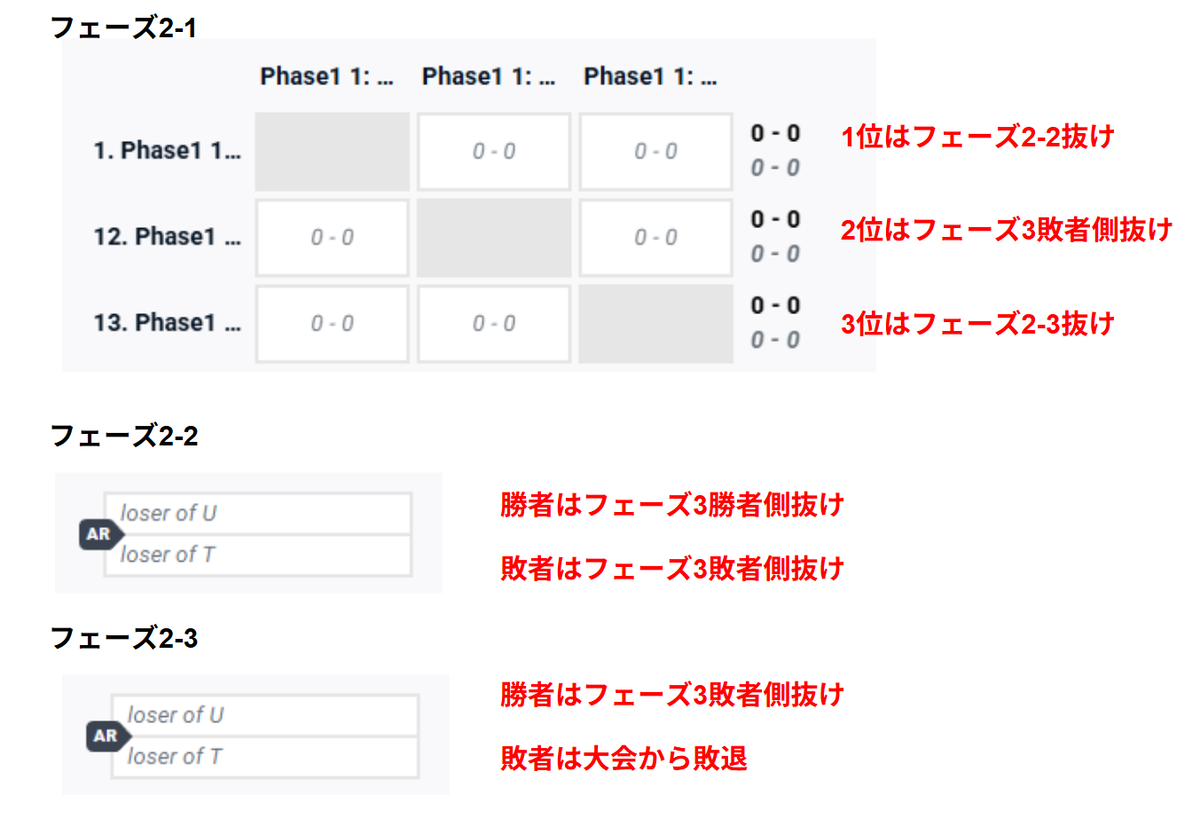The height and width of the screenshot is (819, 1200).
Task: Click the AR match badge in フェーズ2-3
Action: (x=107, y=736)
